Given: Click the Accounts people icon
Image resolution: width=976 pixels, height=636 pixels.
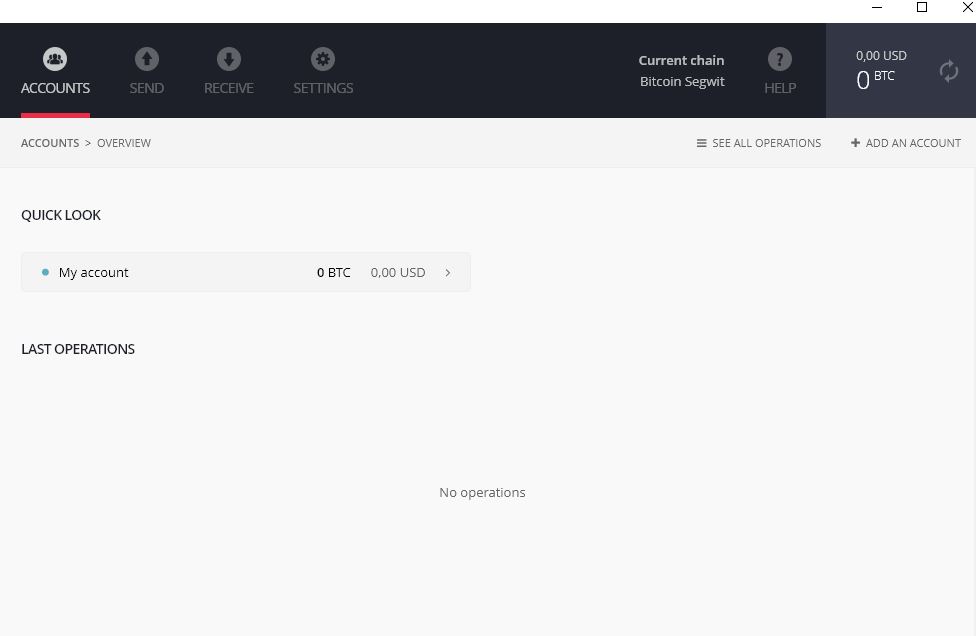Looking at the screenshot, I should tap(55, 60).
